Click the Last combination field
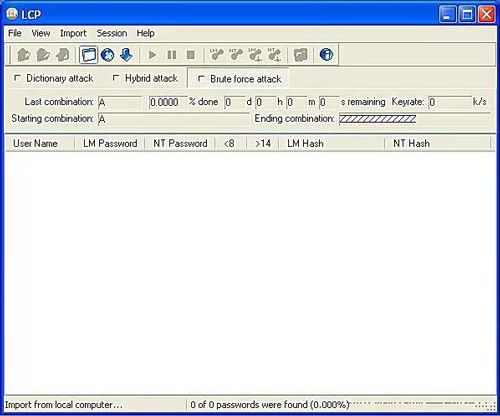 (x=120, y=102)
